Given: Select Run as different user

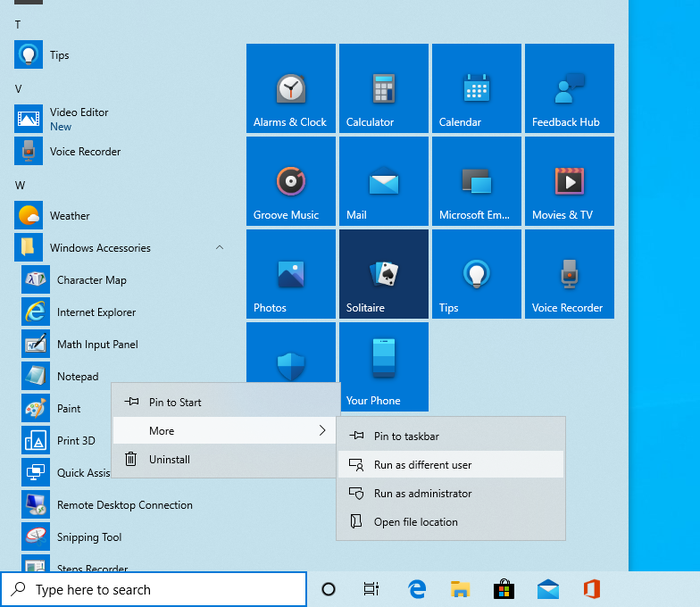Looking at the screenshot, I should click(x=451, y=465).
